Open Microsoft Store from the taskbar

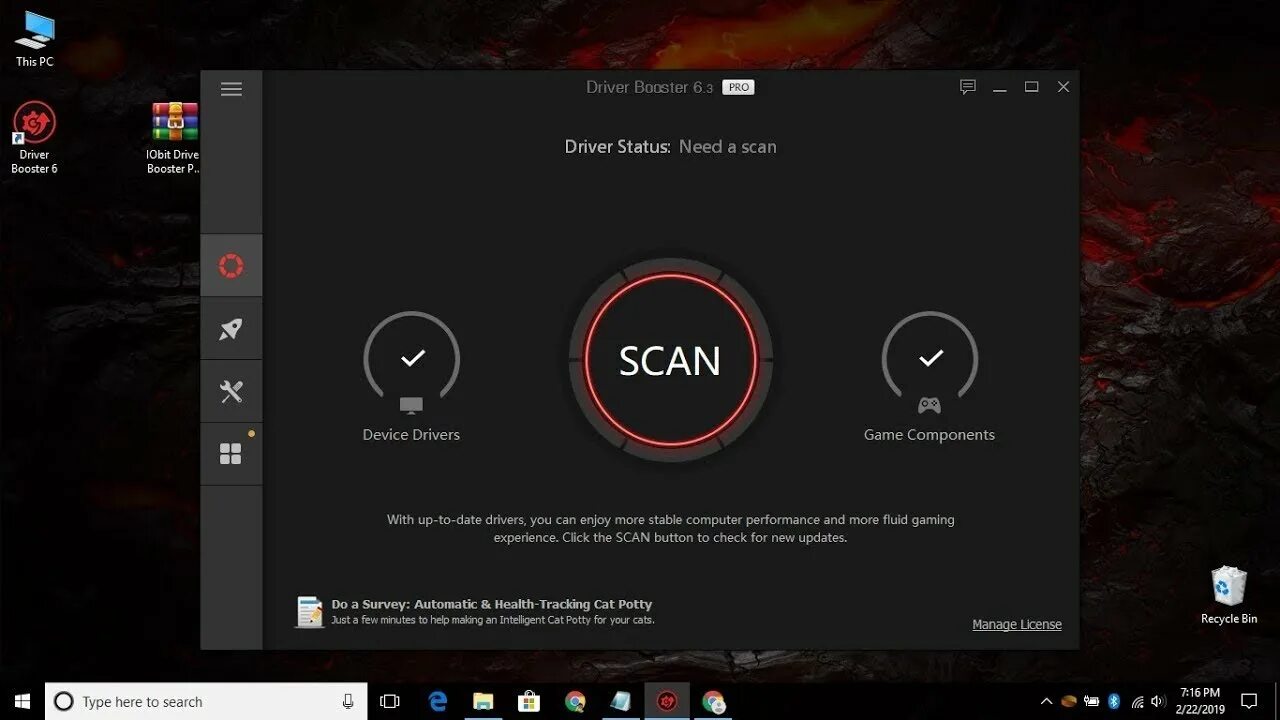tap(529, 702)
